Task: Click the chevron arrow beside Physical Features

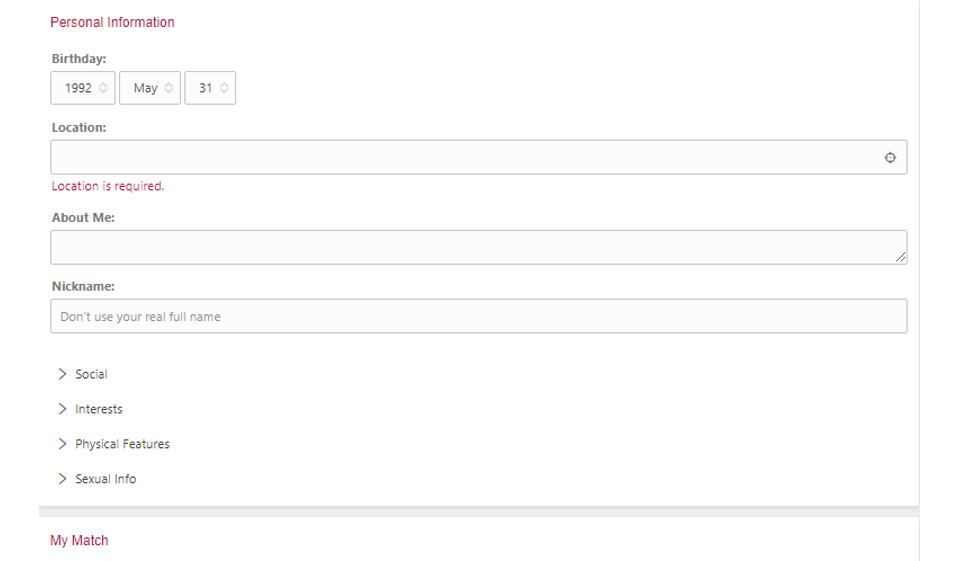Action: click(x=63, y=444)
